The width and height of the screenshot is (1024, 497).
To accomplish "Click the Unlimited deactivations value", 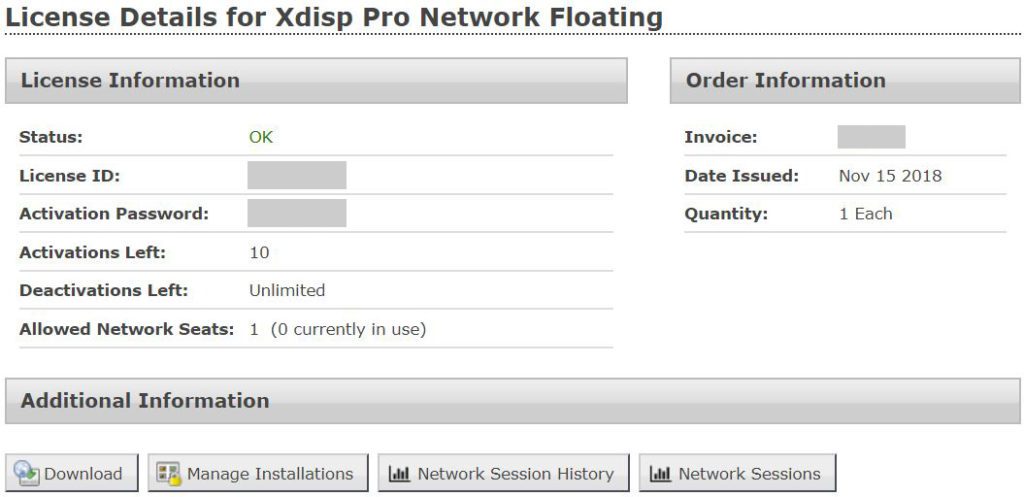I will tap(287, 290).
